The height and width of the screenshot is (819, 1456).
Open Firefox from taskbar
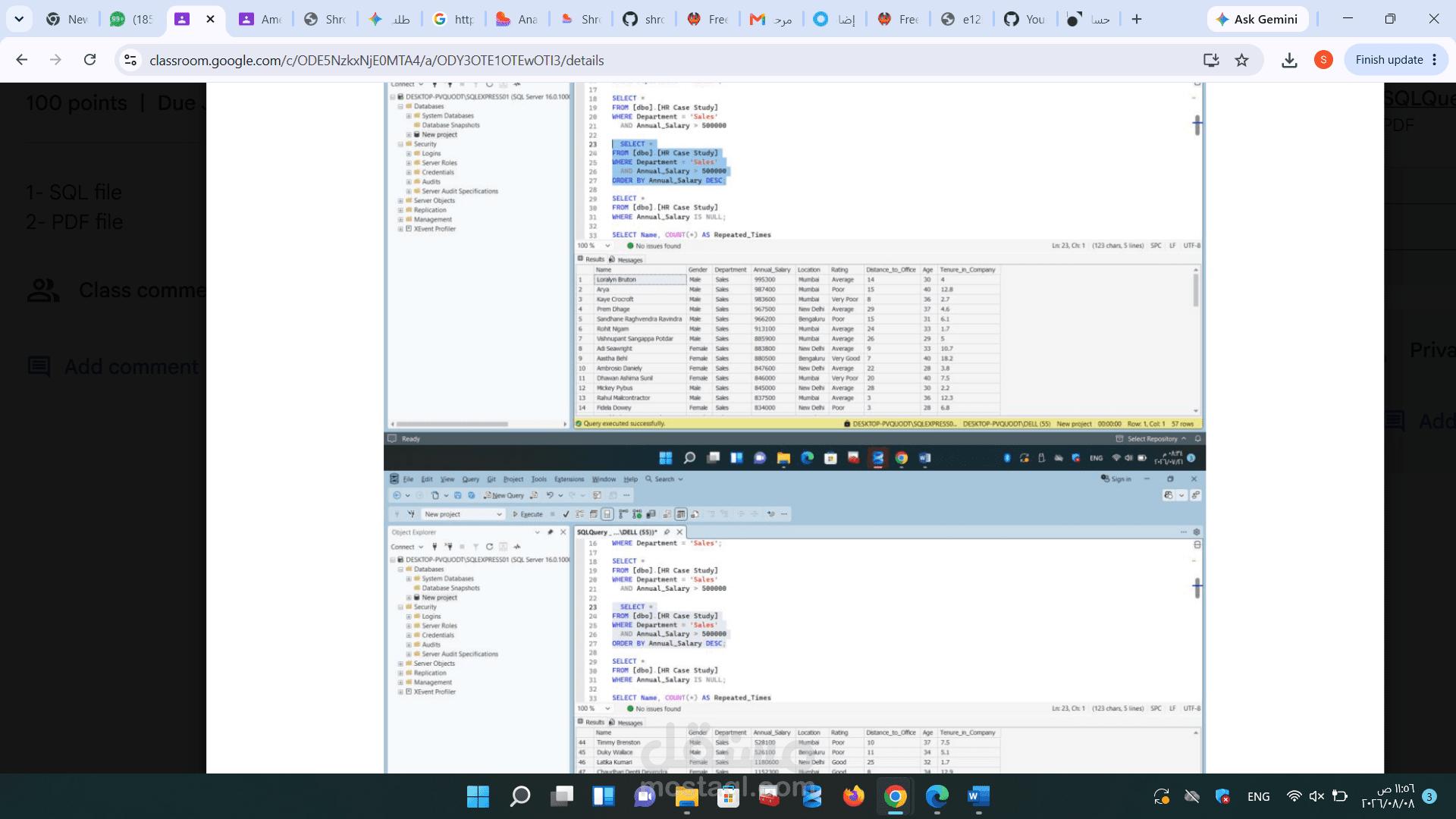(x=853, y=796)
